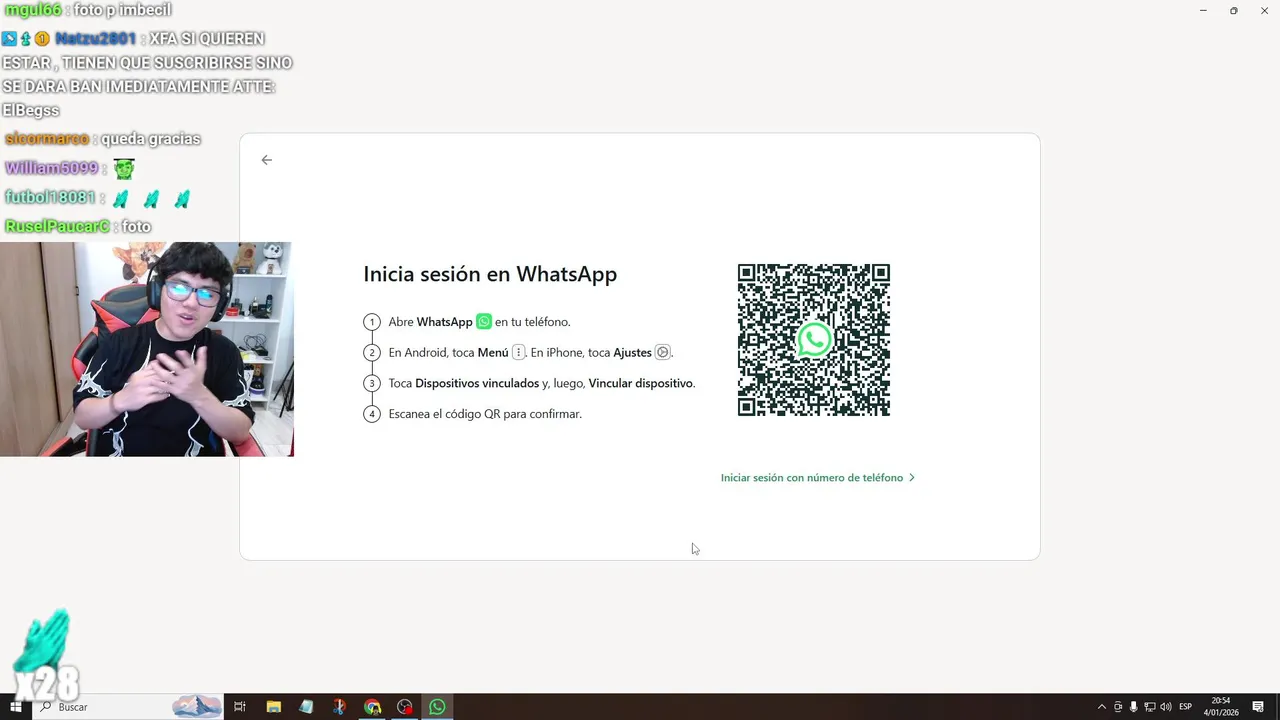
Task: Click the green WhatsApp icon in step 1
Action: pyautogui.click(x=484, y=322)
